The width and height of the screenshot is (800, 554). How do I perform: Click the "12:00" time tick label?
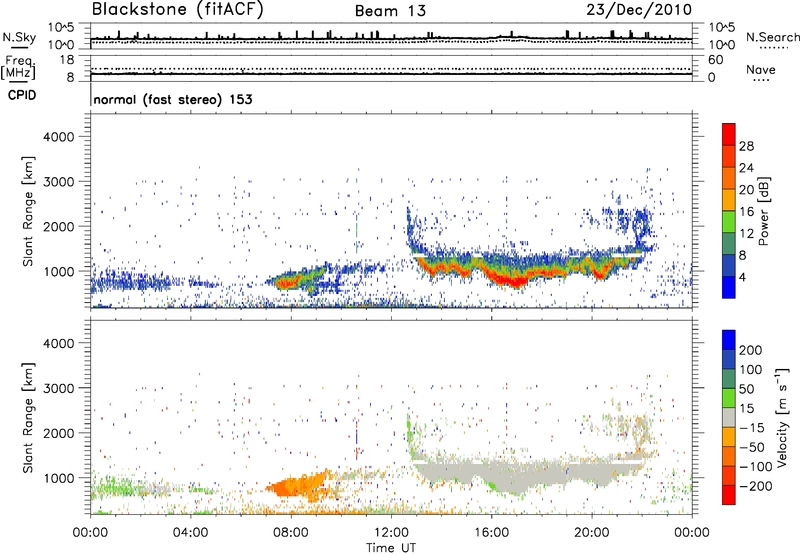[391, 533]
